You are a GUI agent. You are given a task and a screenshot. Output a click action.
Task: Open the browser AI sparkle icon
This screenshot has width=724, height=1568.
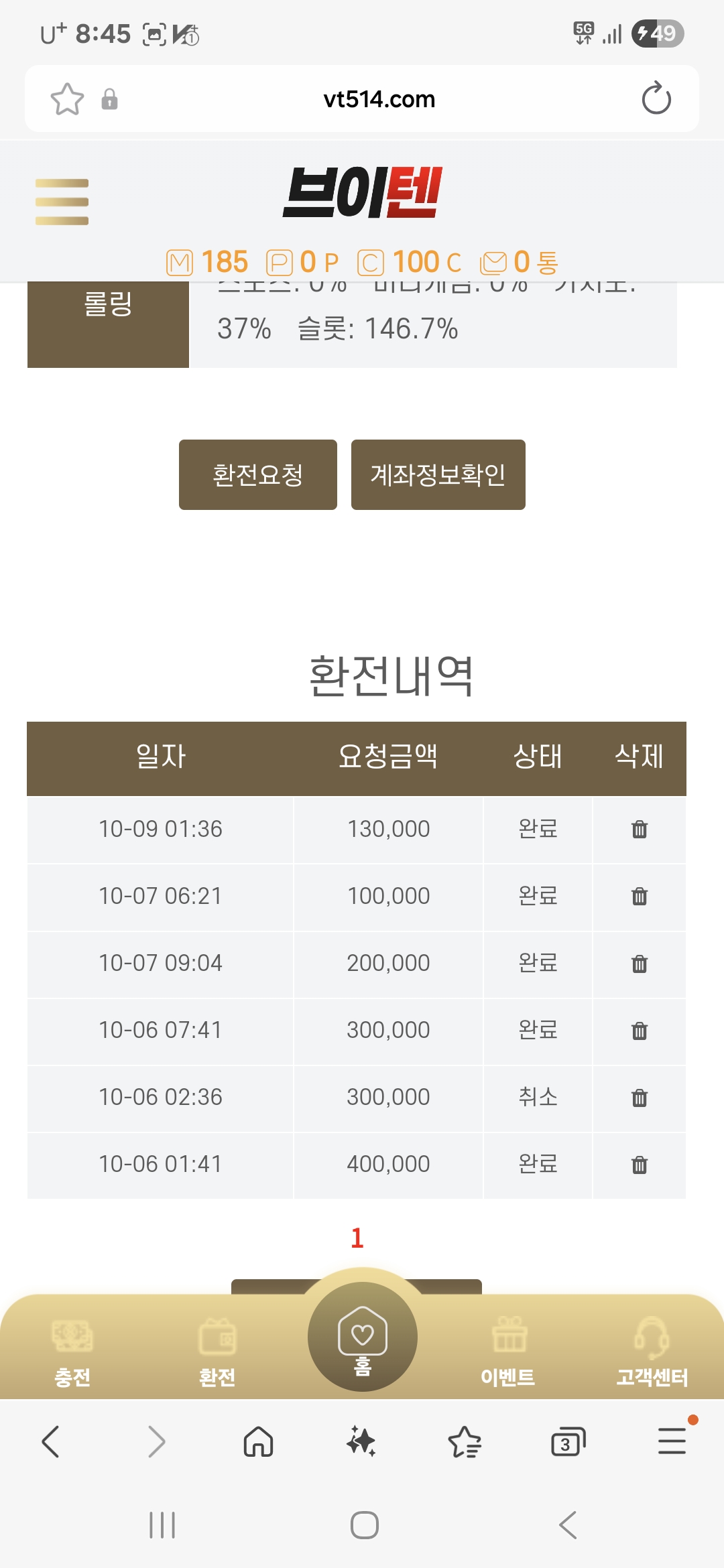point(361,1441)
